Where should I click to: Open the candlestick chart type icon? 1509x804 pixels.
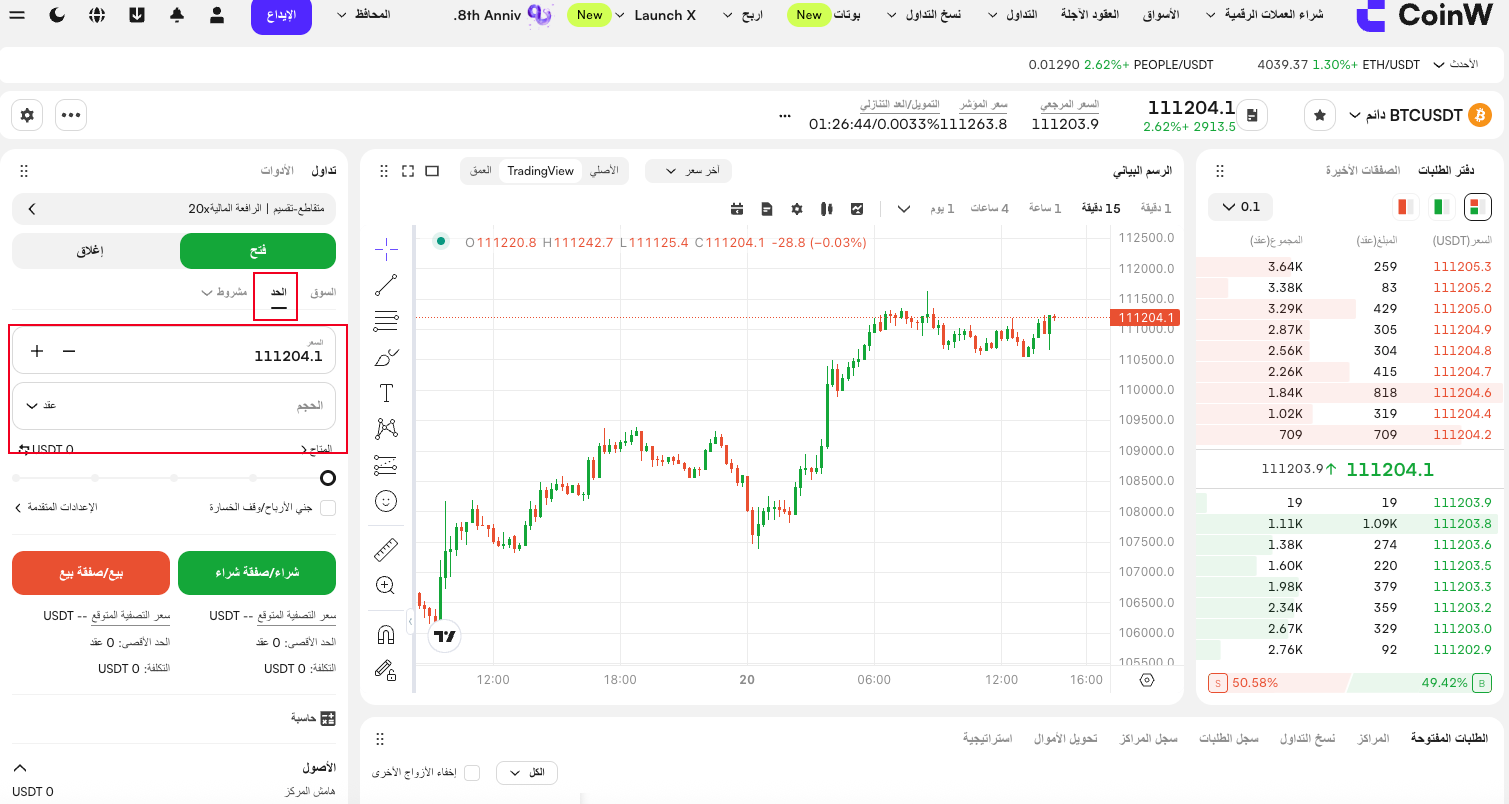(826, 209)
